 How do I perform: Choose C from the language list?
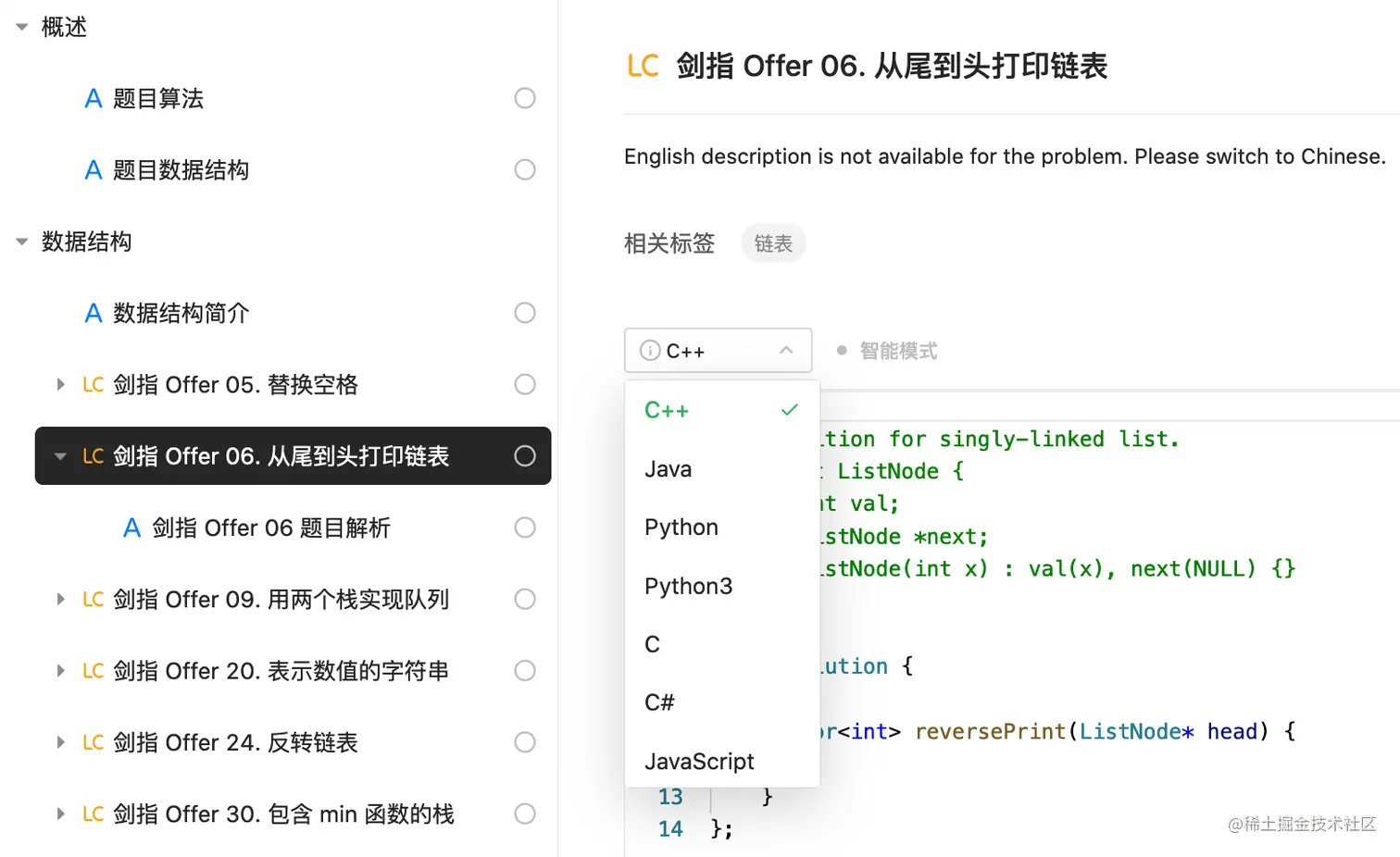pos(722,644)
